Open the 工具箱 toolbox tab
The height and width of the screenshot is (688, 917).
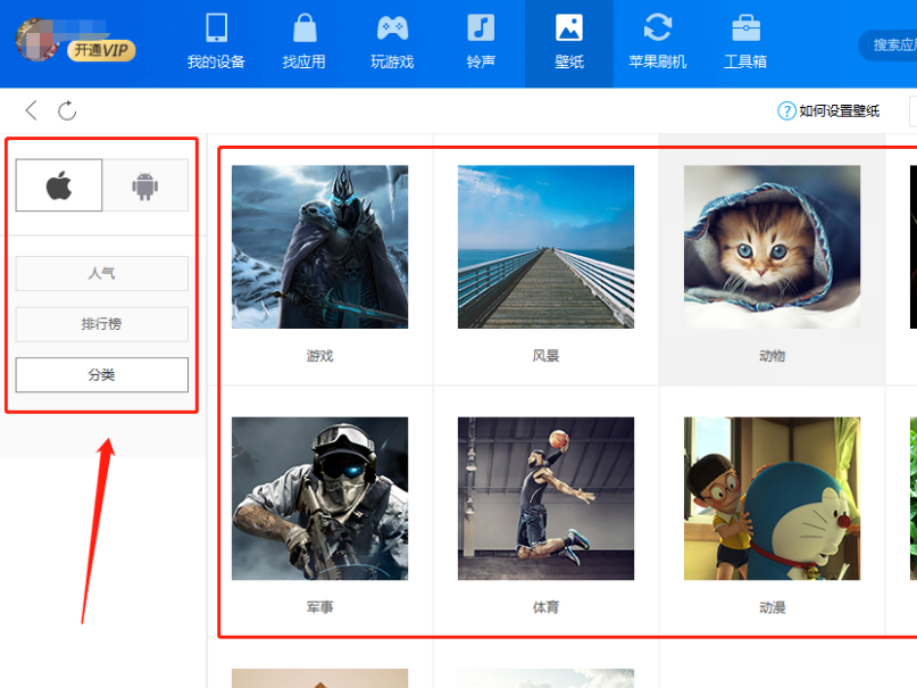click(746, 43)
